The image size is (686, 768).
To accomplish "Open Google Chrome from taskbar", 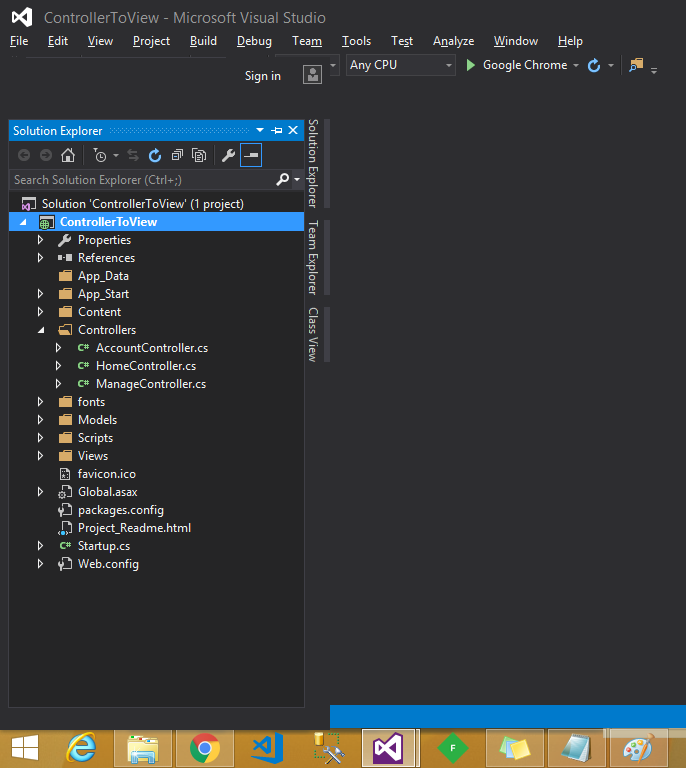I will tap(205, 748).
